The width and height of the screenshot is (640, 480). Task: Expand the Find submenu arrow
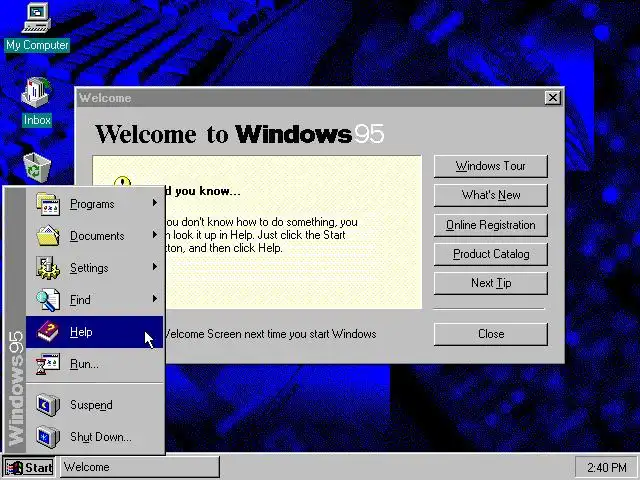click(155, 299)
